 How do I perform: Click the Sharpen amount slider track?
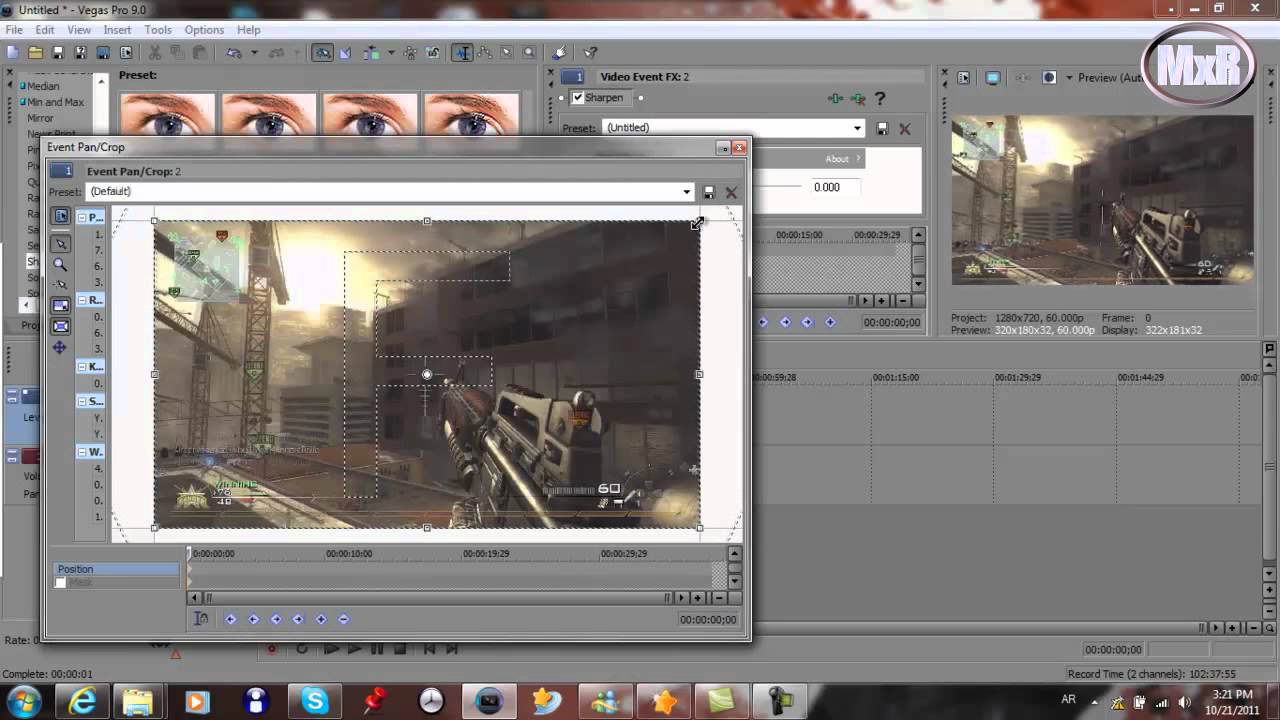pyautogui.click(x=777, y=187)
